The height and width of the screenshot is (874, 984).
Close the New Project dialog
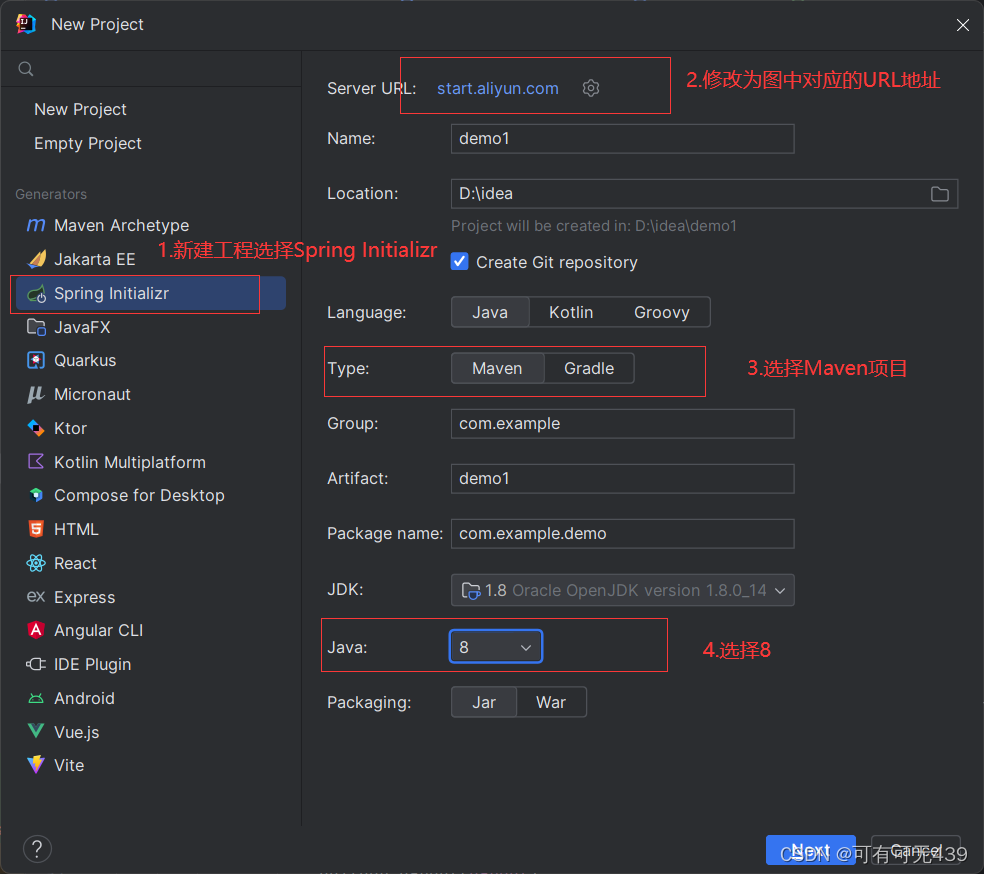[963, 24]
